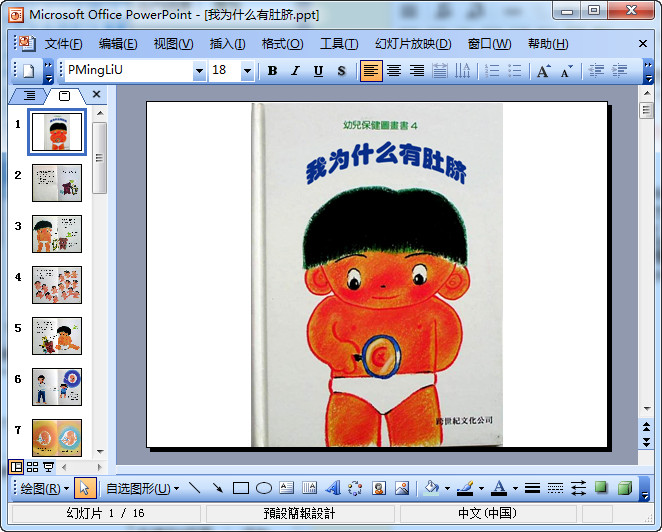Viewport: 662px width, 532px height.
Task: Toggle text Shadow formatting
Action: (341, 71)
